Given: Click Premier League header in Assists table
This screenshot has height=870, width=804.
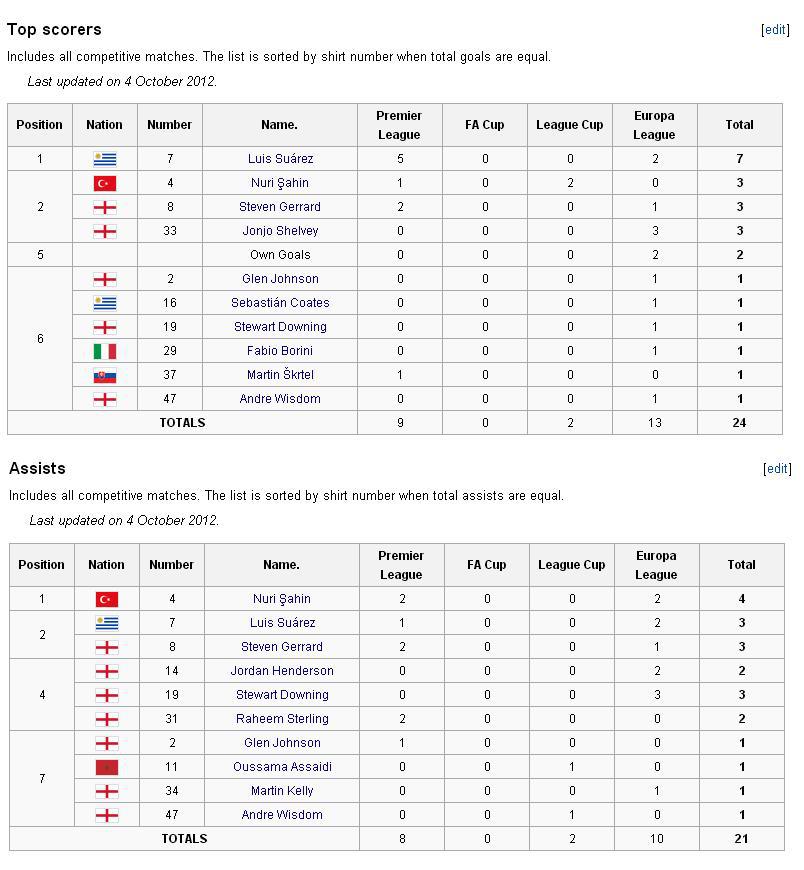Looking at the screenshot, I should (401, 565).
